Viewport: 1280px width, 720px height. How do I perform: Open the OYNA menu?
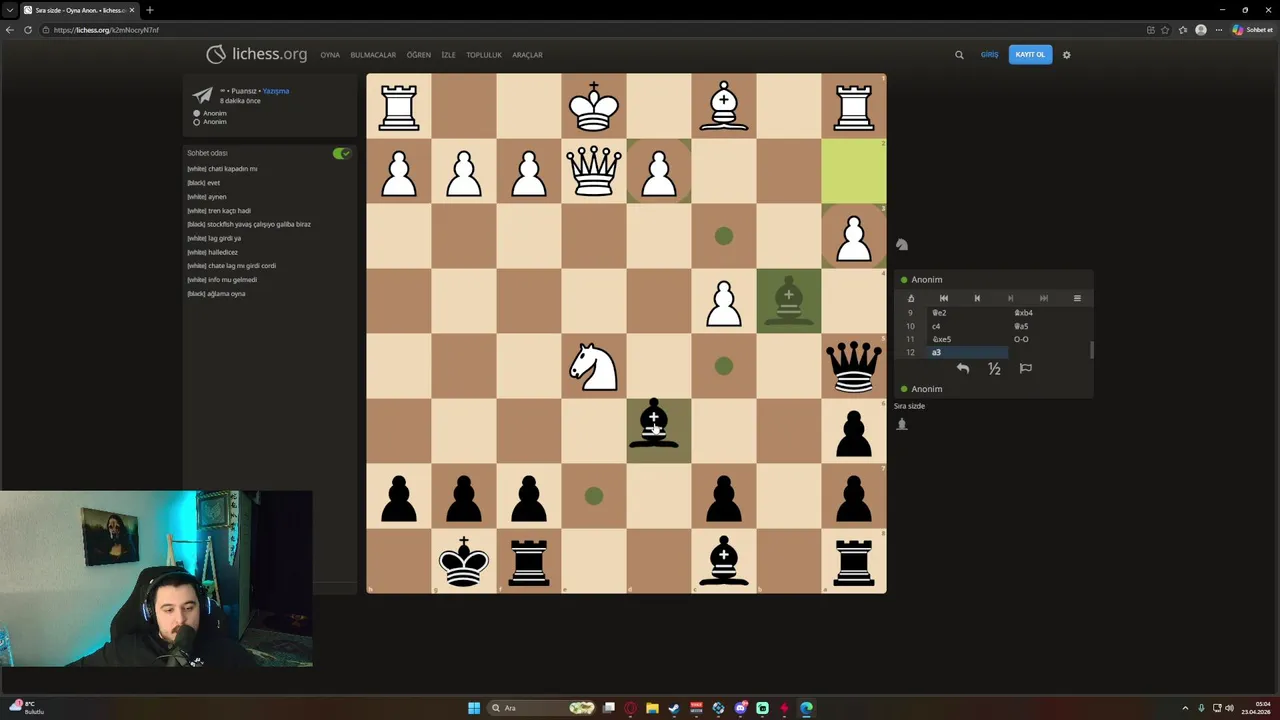tap(330, 55)
